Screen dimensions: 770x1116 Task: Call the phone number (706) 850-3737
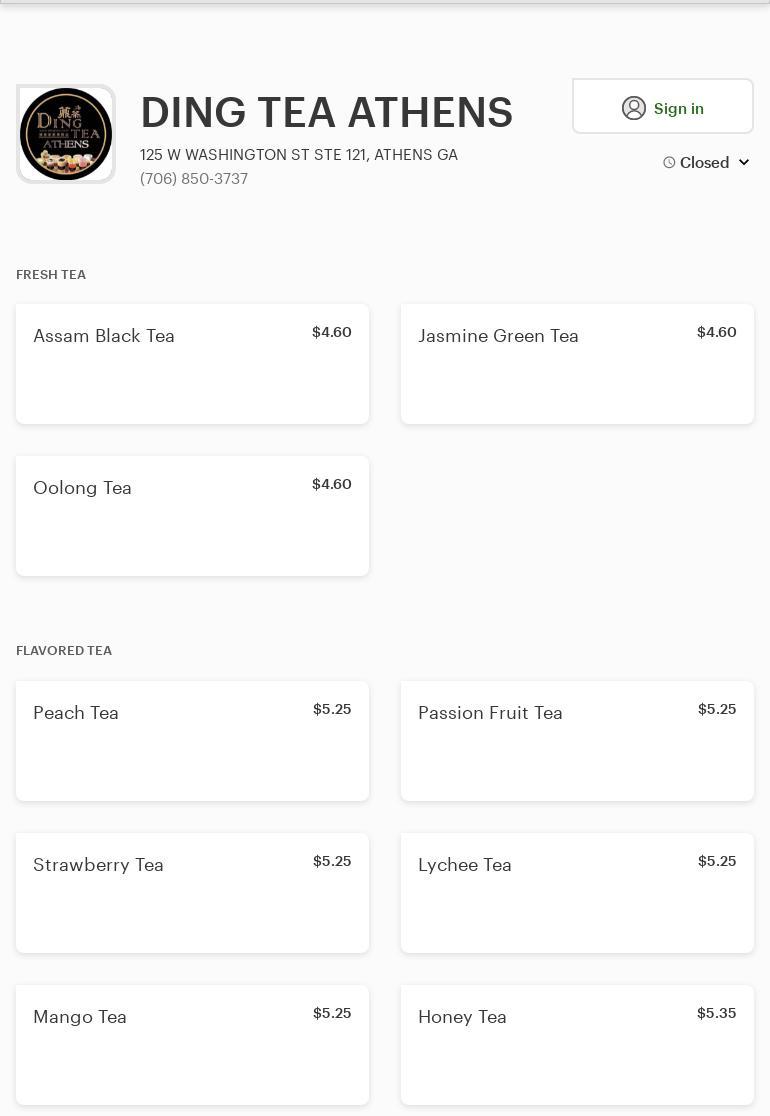click(194, 178)
